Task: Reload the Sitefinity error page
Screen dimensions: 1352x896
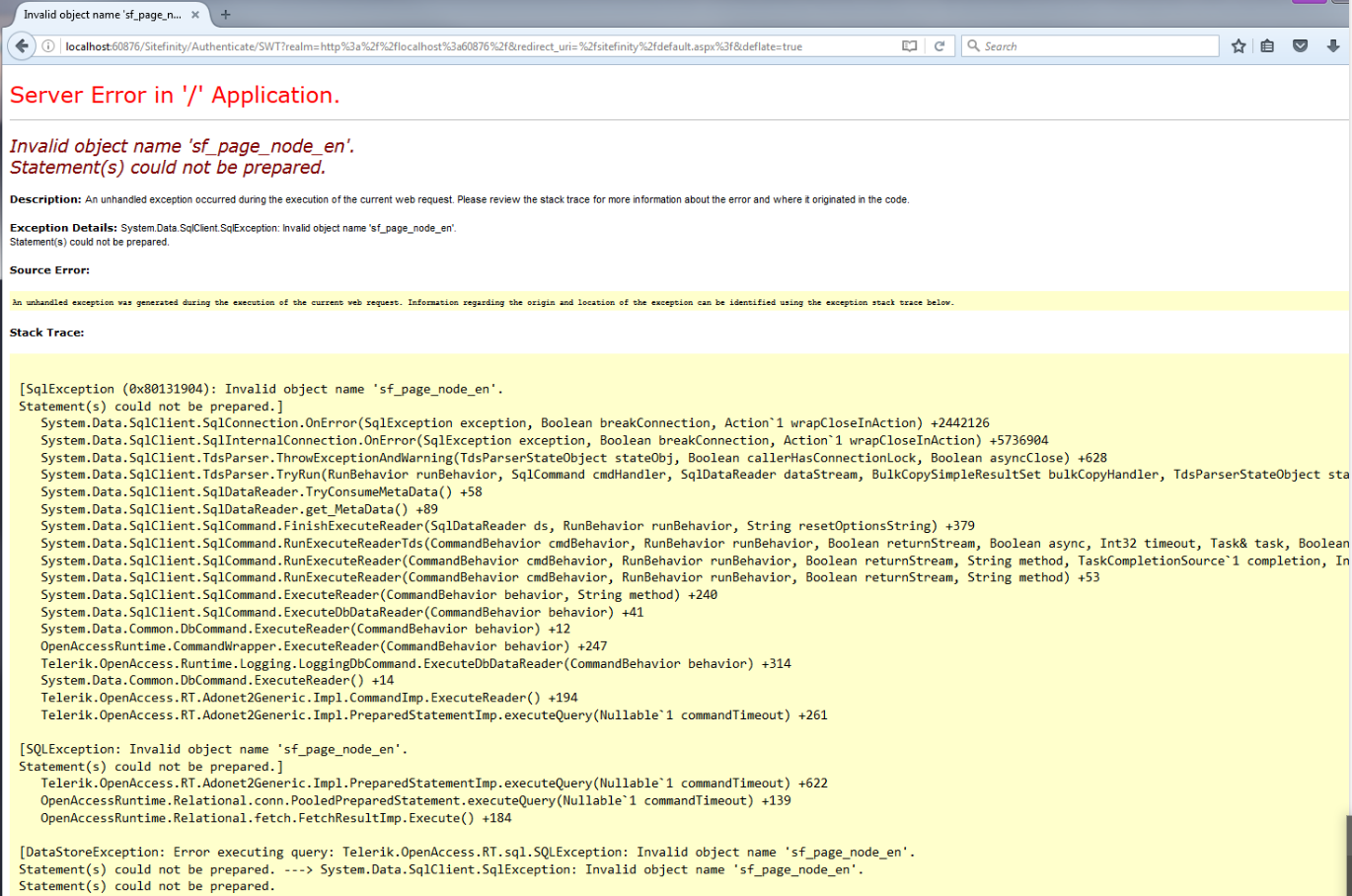Action: point(939,45)
